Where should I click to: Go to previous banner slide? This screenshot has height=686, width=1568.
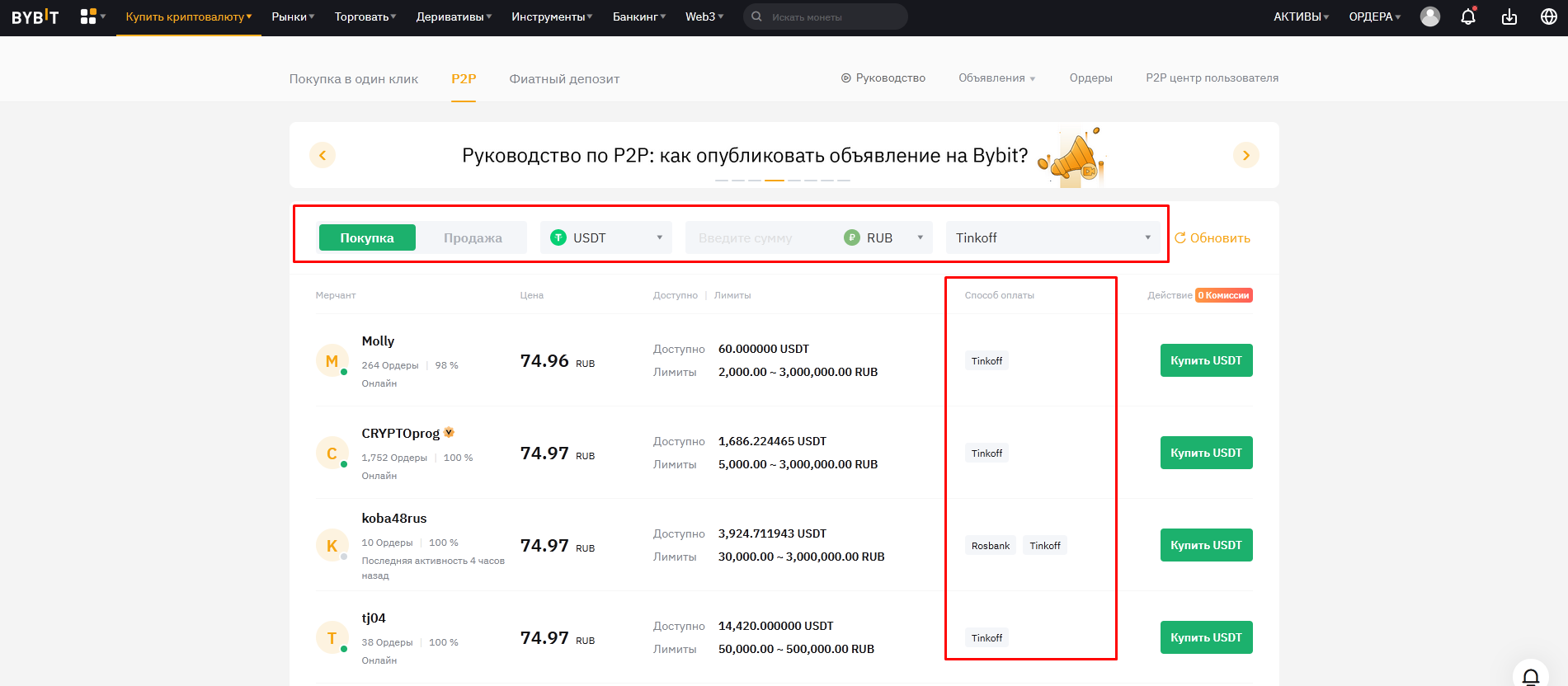coord(323,155)
